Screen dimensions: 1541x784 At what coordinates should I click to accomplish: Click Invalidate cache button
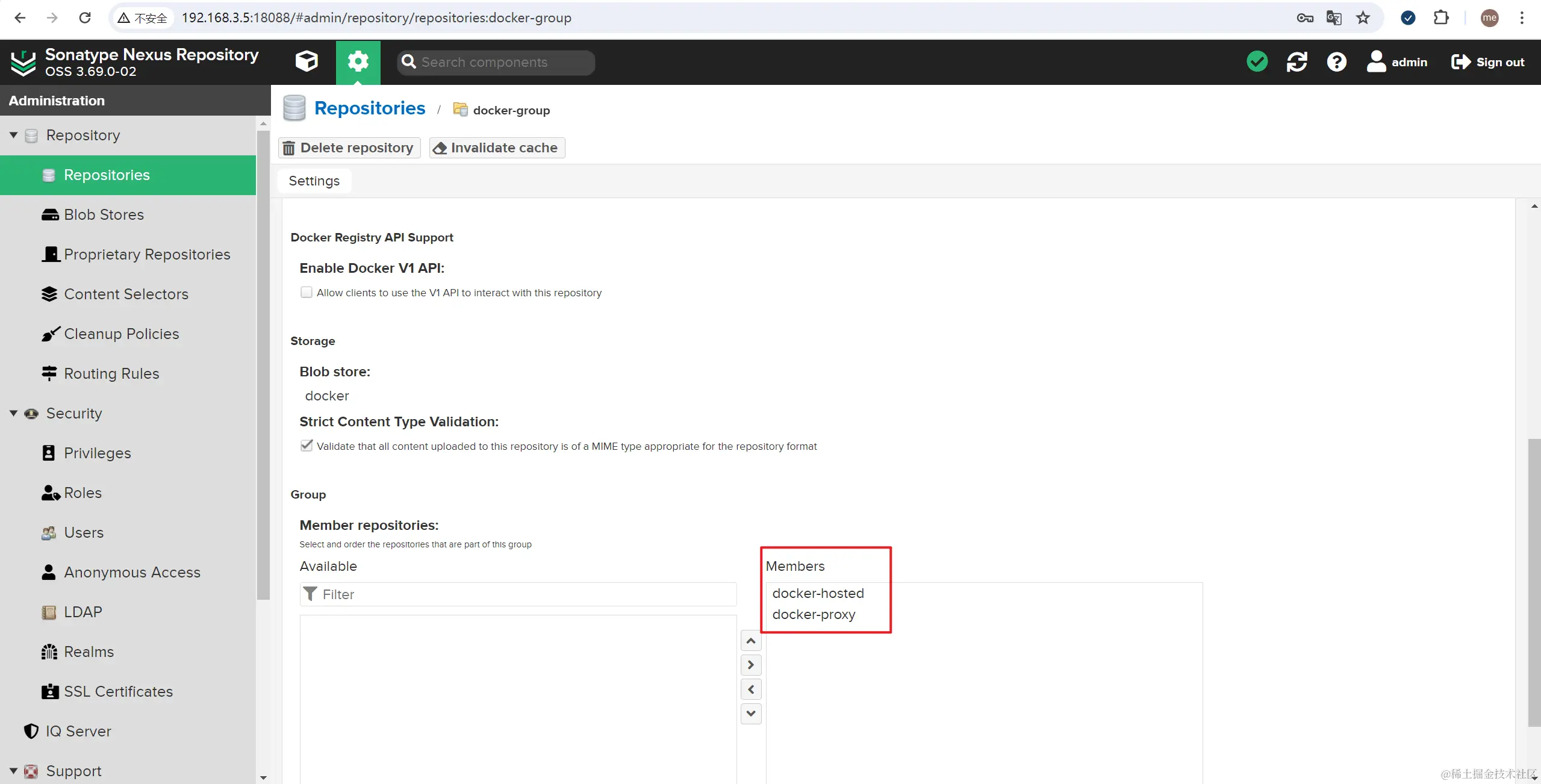click(x=497, y=148)
